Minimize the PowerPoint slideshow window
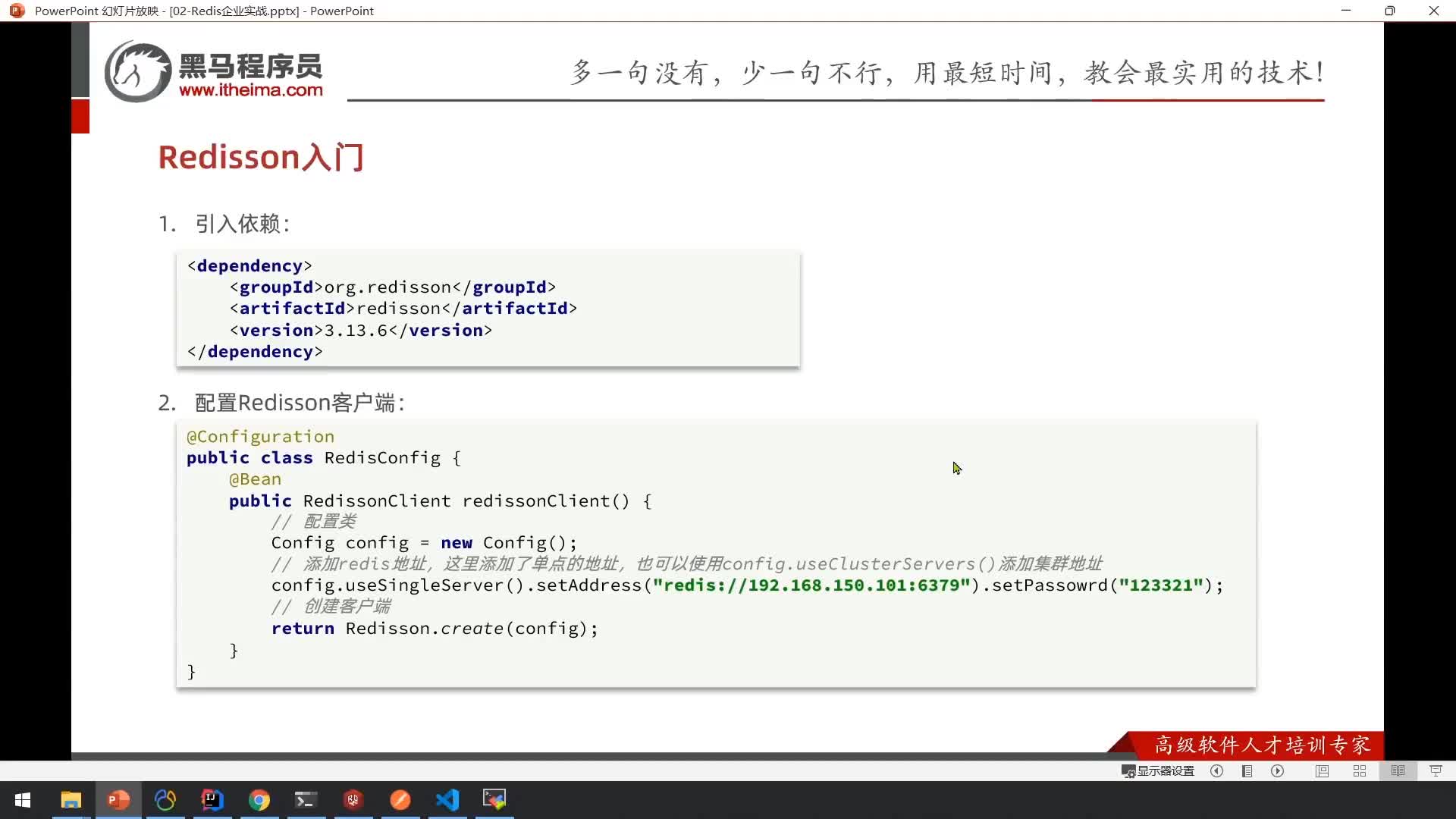The height and width of the screenshot is (819, 1456). click(x=1346, y=11)
